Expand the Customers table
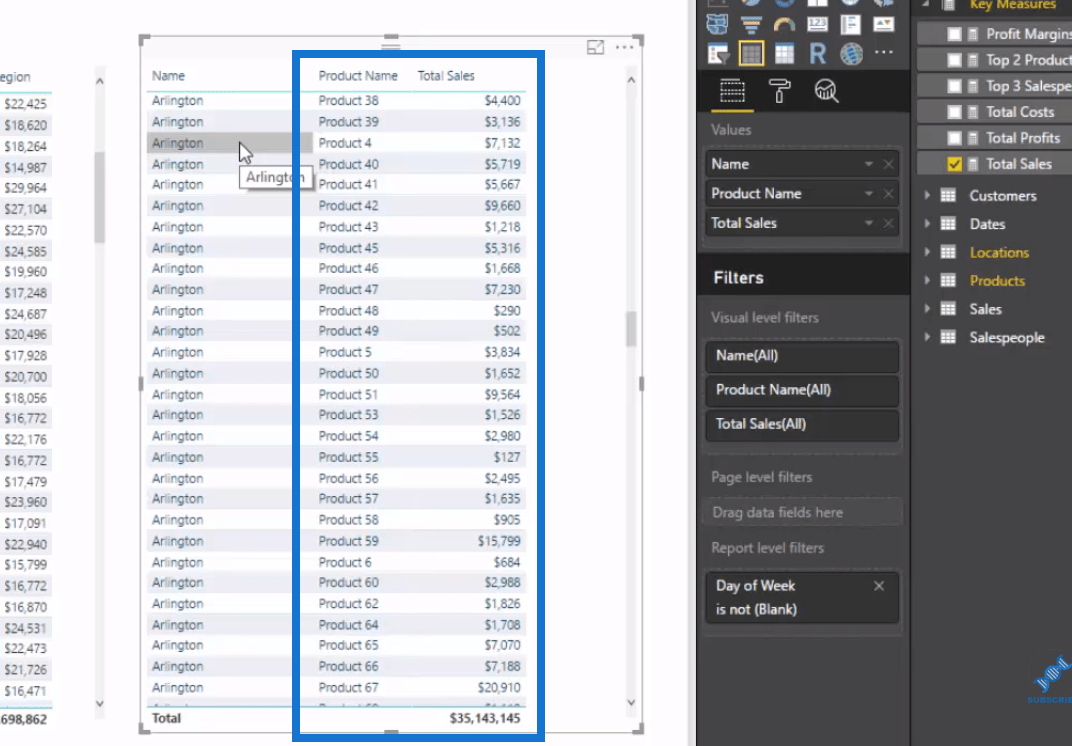 (x=928, y=196)
